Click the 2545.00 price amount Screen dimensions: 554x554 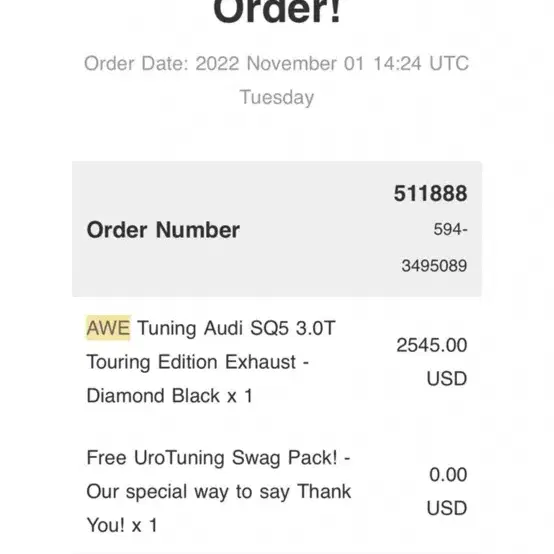point(432,345)
